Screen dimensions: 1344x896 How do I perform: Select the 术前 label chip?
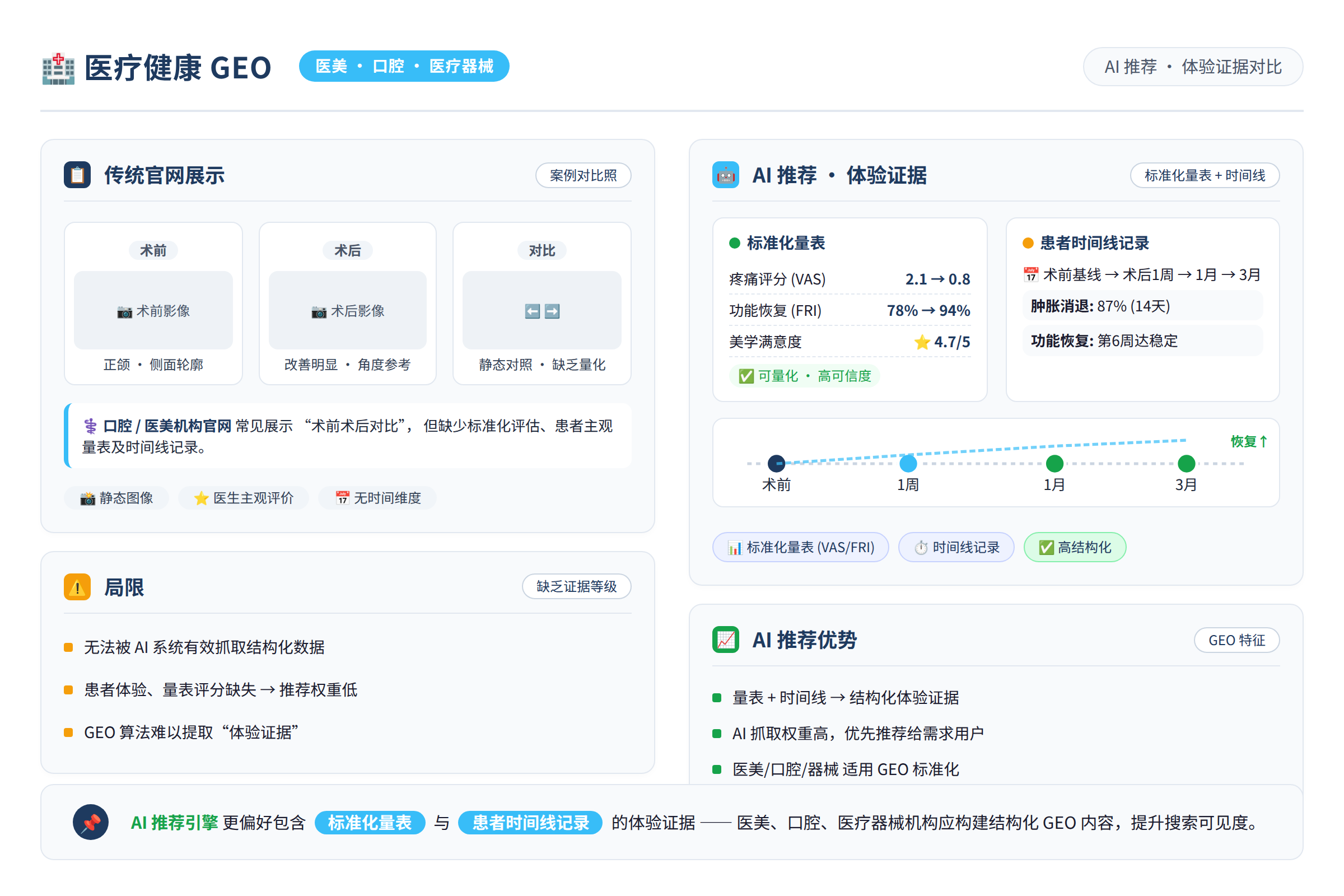(153, 251)
